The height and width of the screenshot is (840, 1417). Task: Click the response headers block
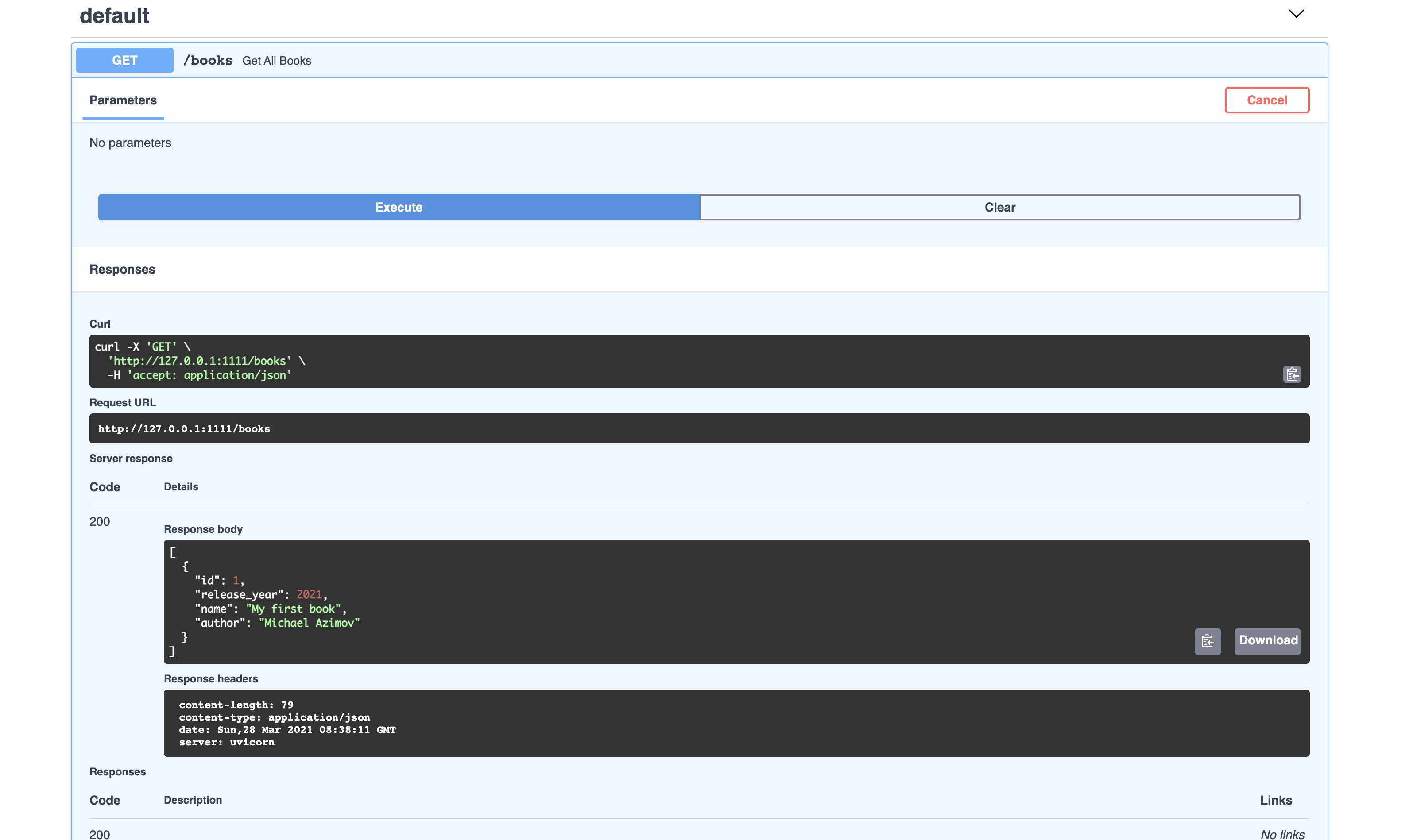(736, 723)
